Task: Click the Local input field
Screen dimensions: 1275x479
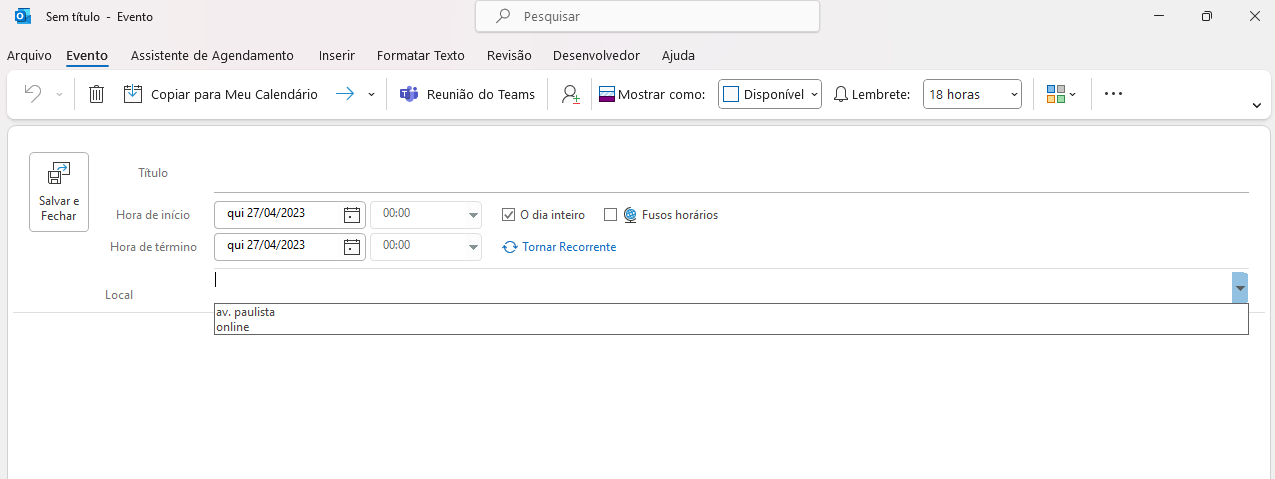Action: click(722, 287)
